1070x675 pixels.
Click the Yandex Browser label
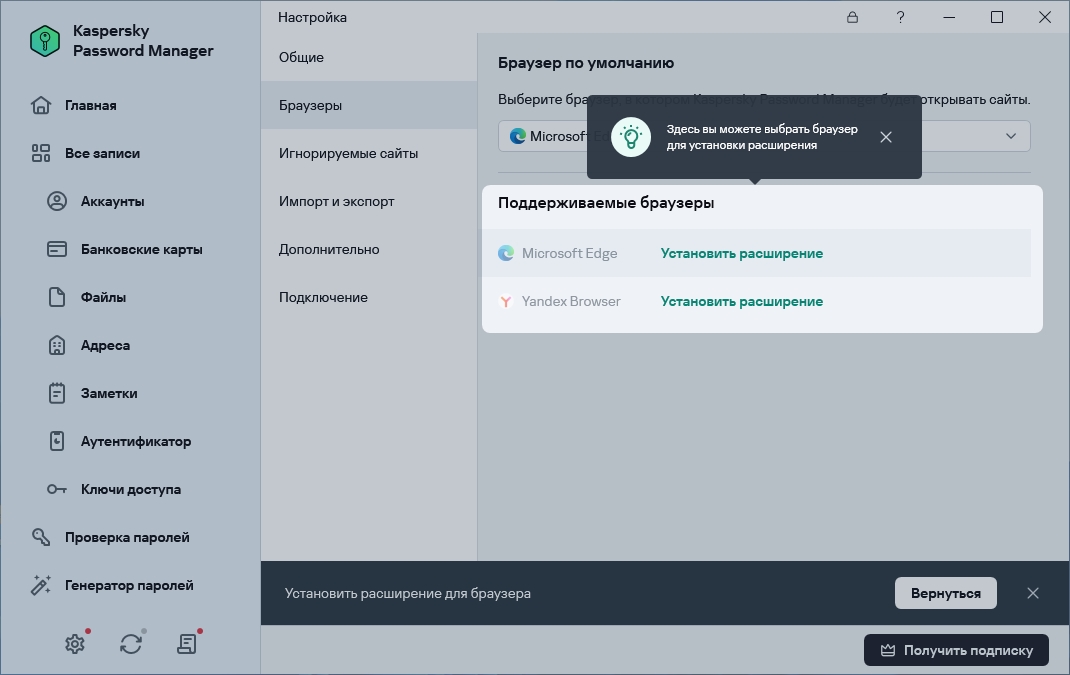pos(571,301)
